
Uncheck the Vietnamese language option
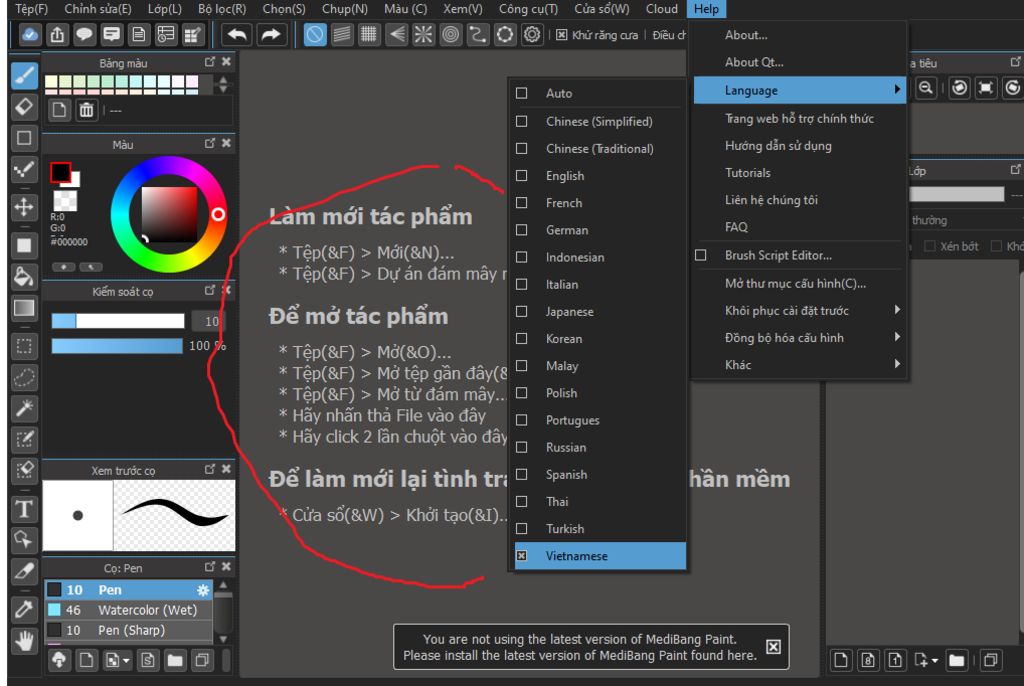pos(521,556)
